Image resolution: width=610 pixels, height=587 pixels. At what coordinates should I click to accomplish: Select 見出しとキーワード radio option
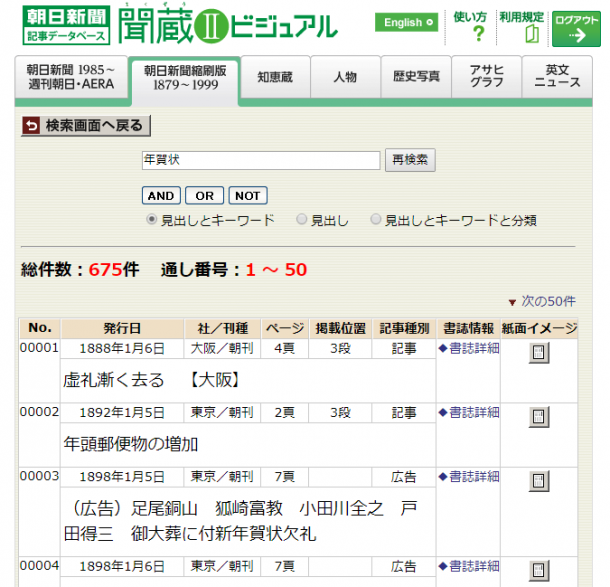[x=151, y=219]
